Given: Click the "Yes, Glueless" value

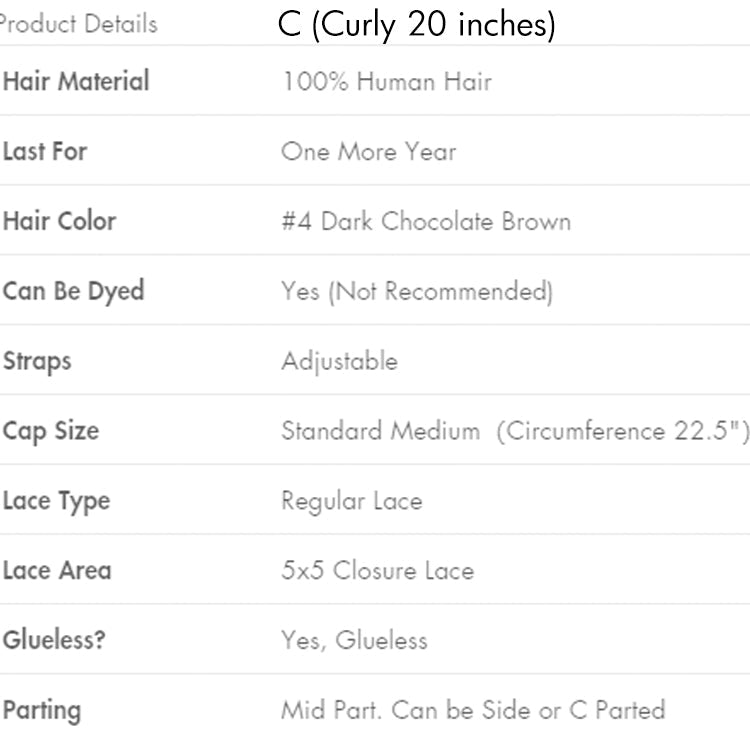Looking at the screenshot, I should pos(353,640).
